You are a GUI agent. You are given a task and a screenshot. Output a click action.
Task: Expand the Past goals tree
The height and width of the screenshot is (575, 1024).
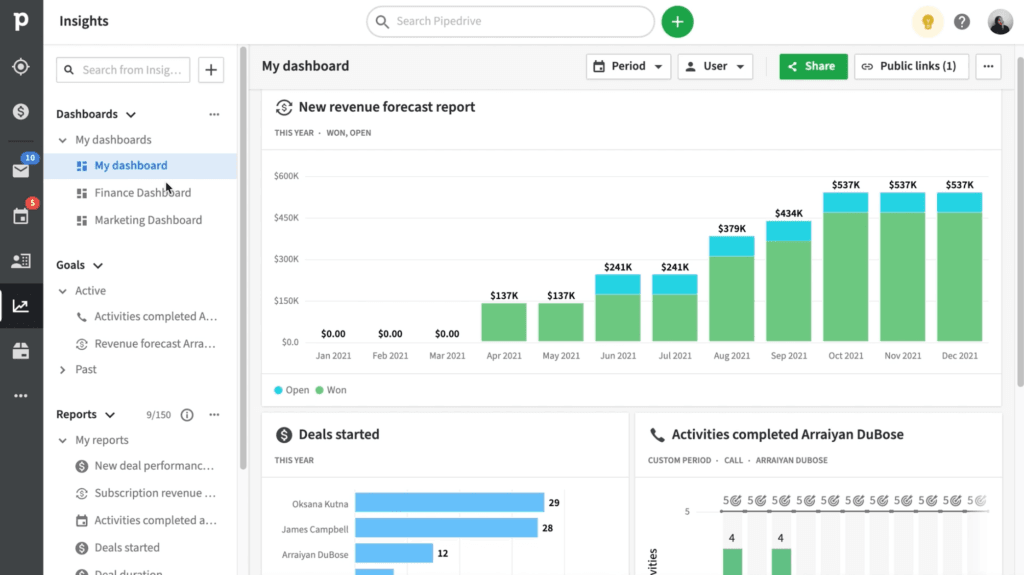[x=63, y=370]
